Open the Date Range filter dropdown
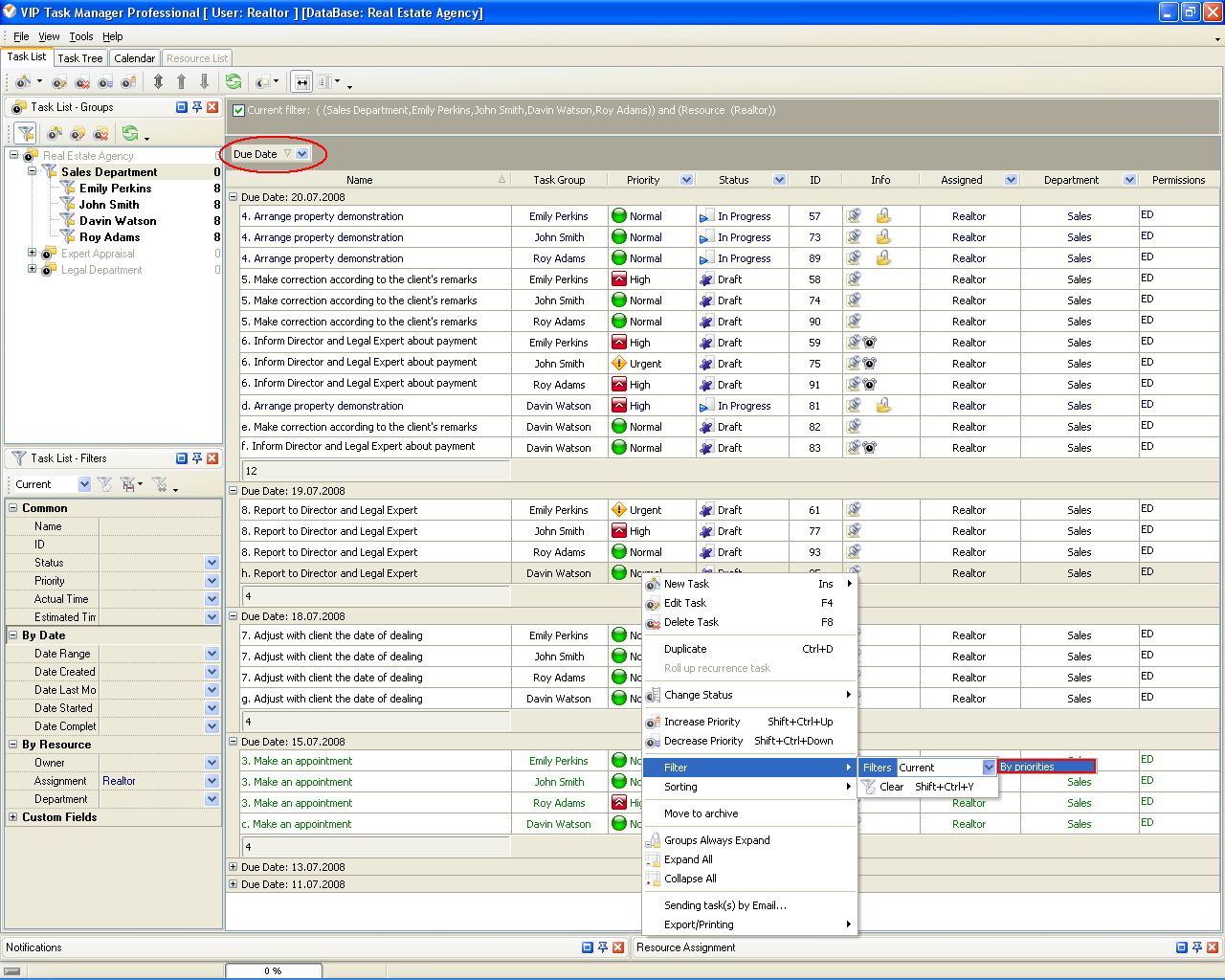 212,654
